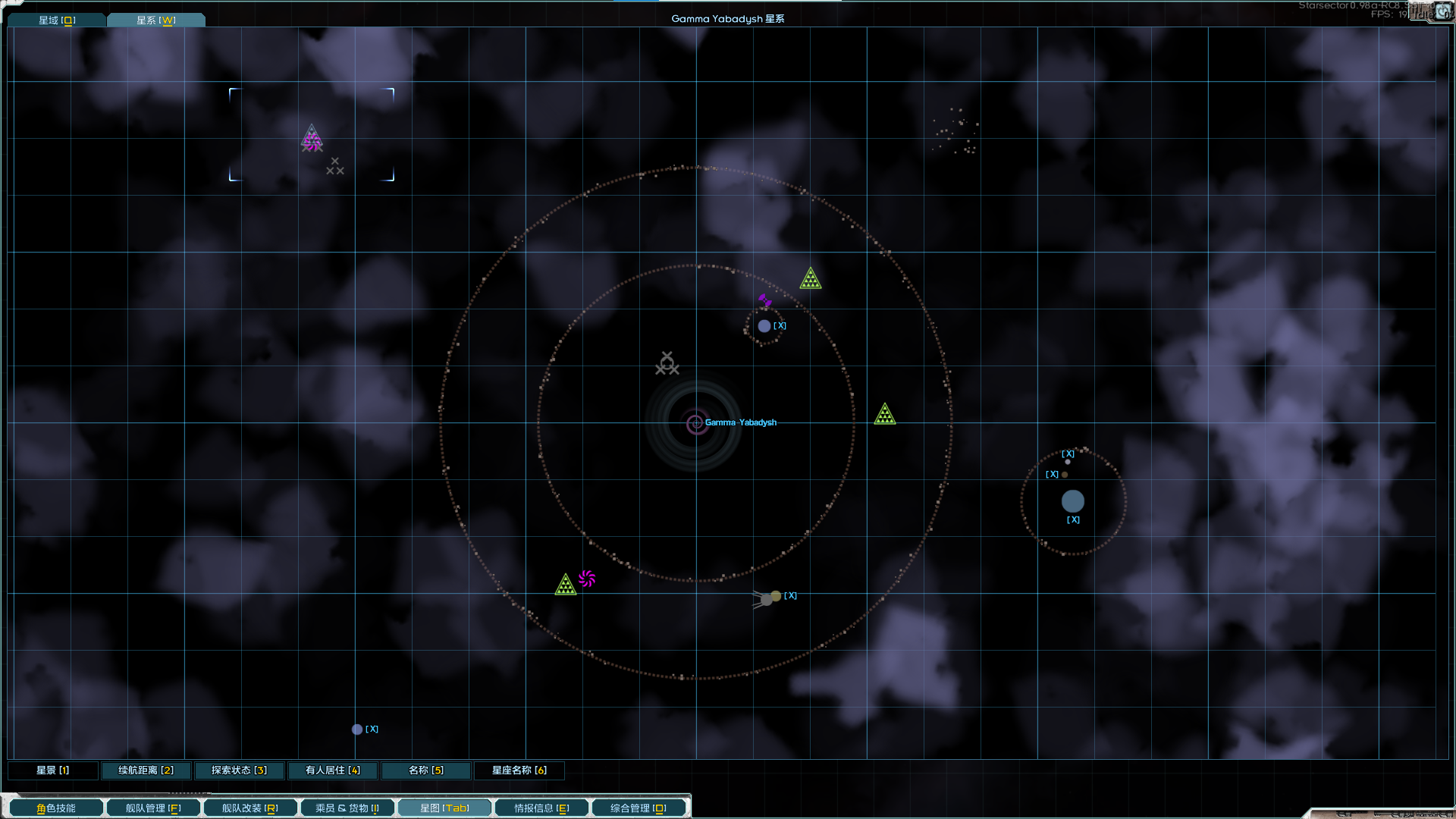Image resolution: width=1456 pixels, height=819 pixels.
Task: Select the debris marker near the central star
Action: point(667,363)
